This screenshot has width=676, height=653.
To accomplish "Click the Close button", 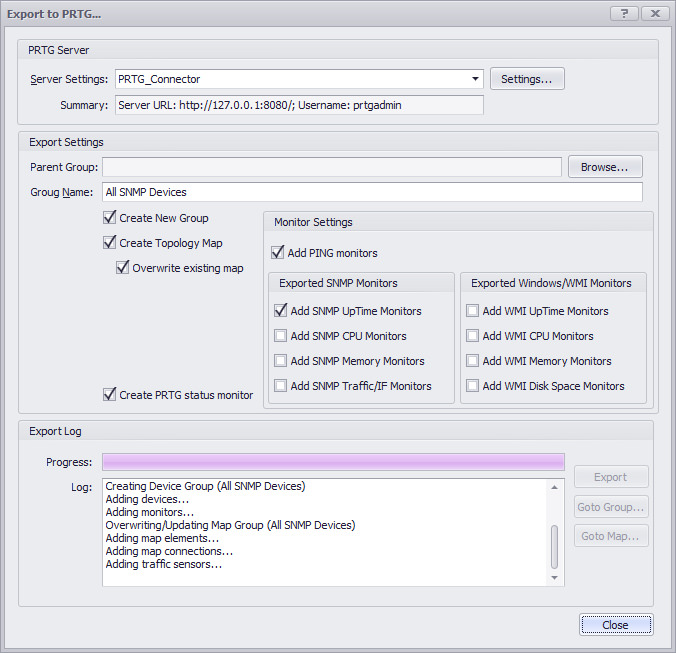I will tap(616, 625).
